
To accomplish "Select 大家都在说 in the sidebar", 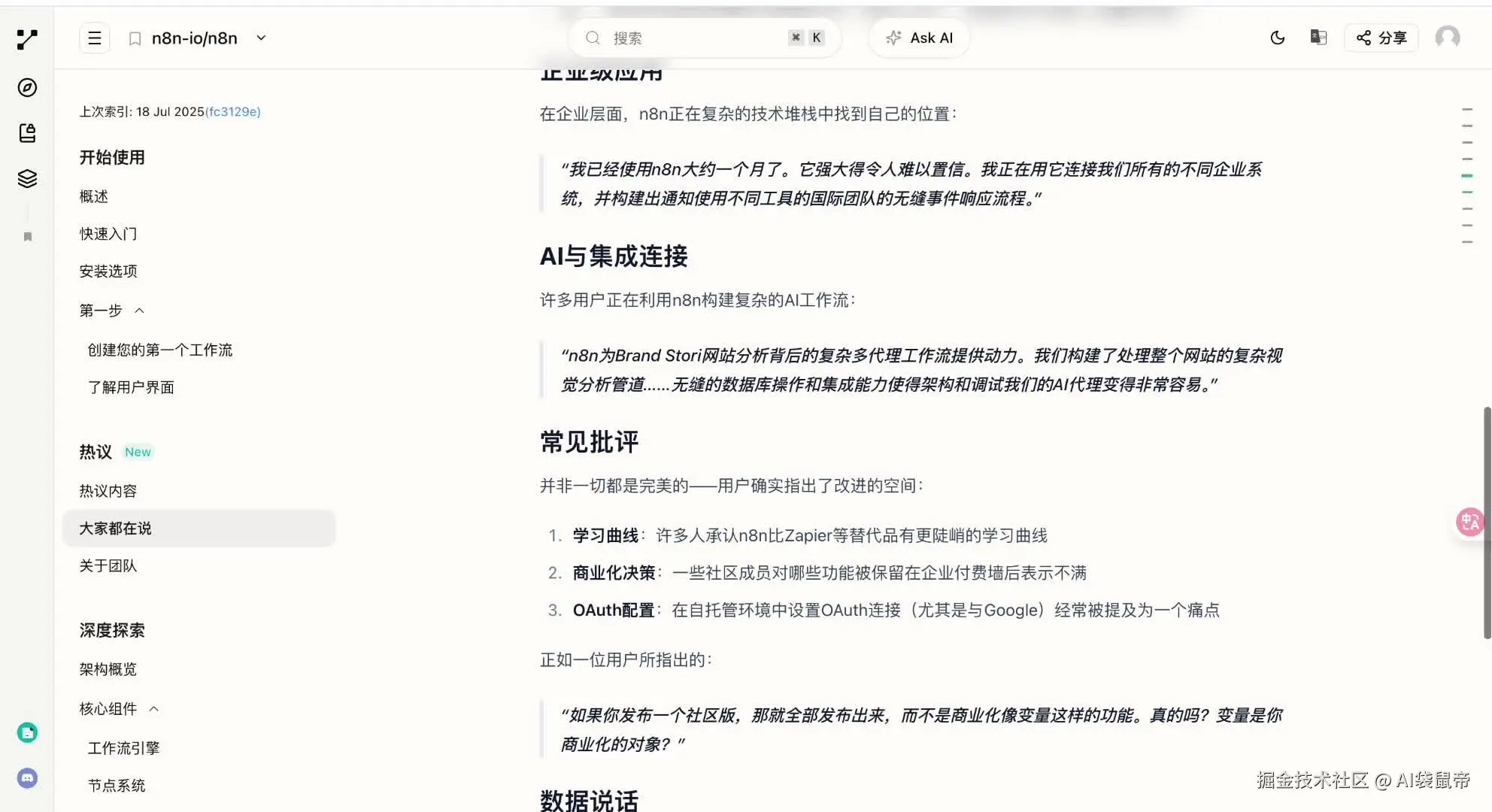I will [x=115, y=528].
